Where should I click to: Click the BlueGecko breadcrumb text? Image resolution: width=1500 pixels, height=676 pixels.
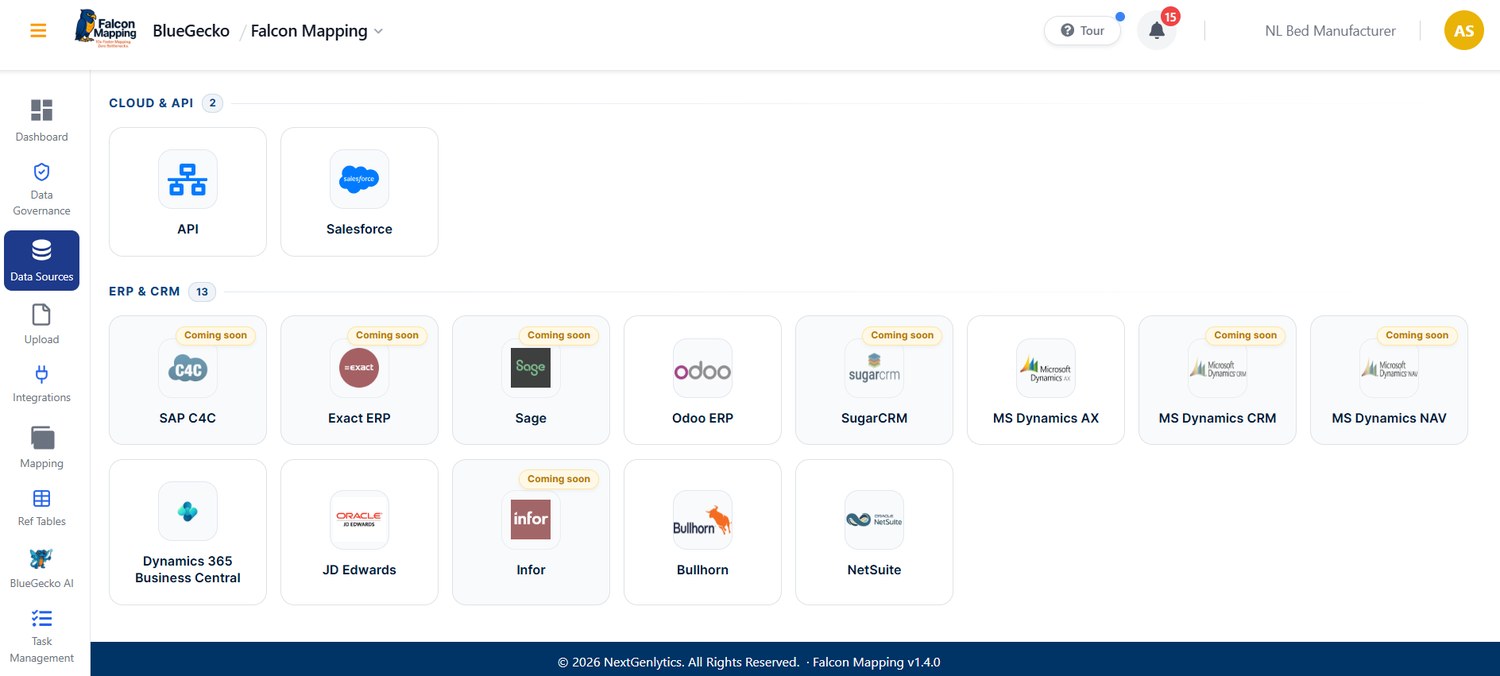pos(191,31)
